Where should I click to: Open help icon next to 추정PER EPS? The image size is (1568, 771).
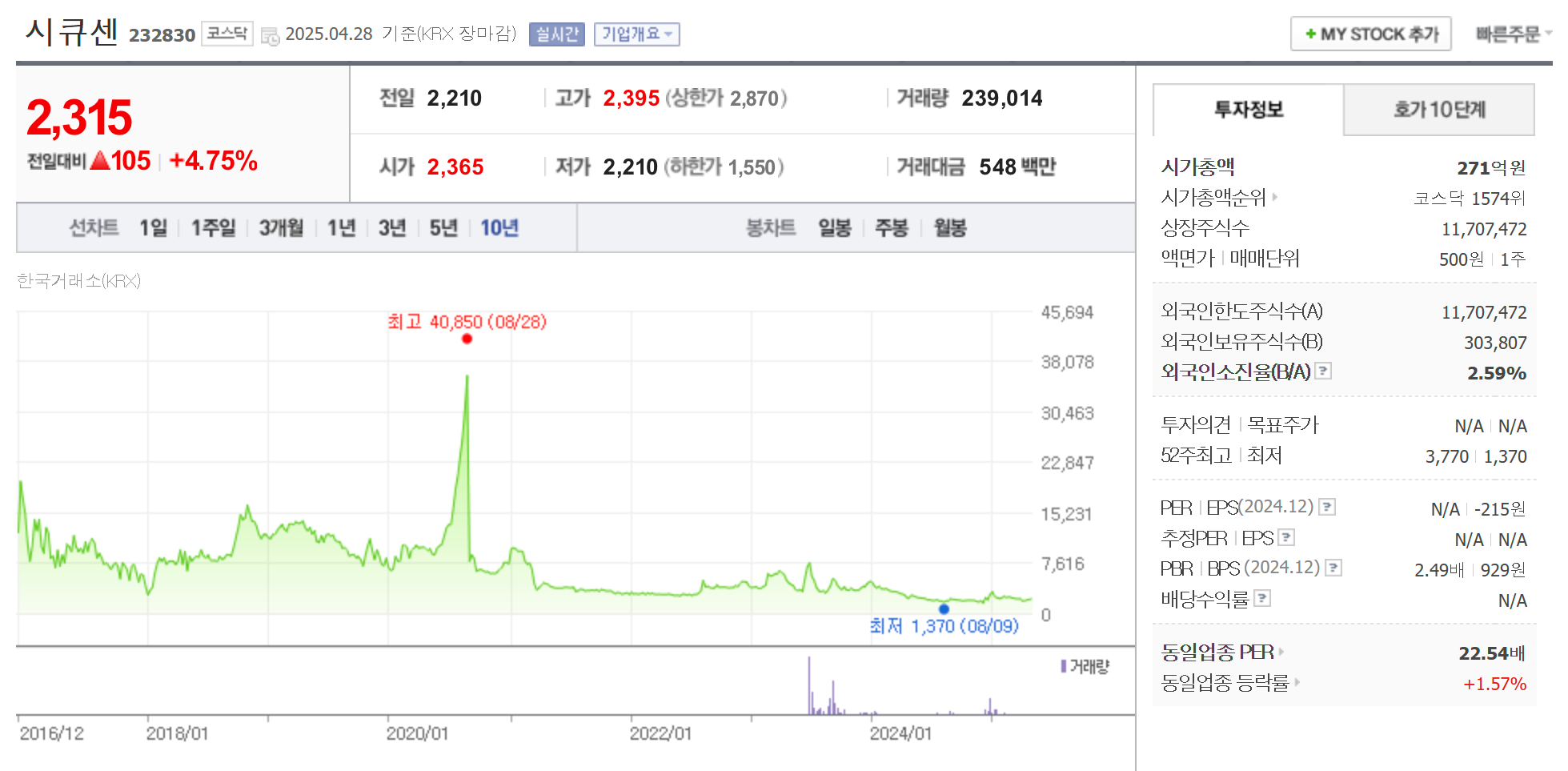[1286, 537]
